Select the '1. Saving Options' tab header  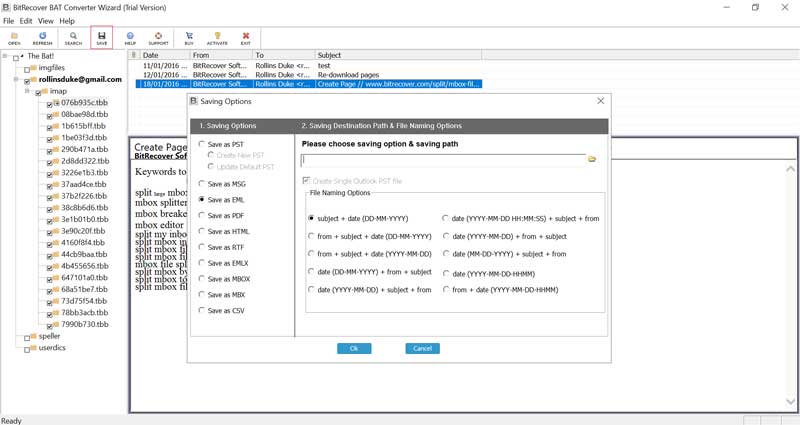point(228,126)
